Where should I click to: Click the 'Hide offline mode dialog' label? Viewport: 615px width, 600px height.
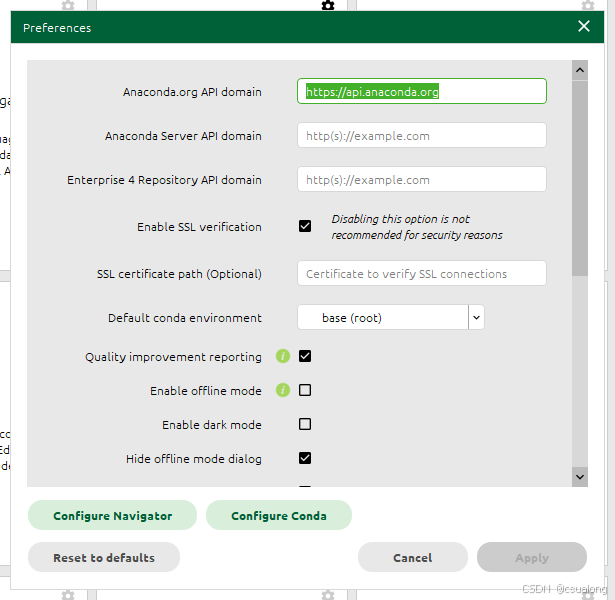(193, 459)
